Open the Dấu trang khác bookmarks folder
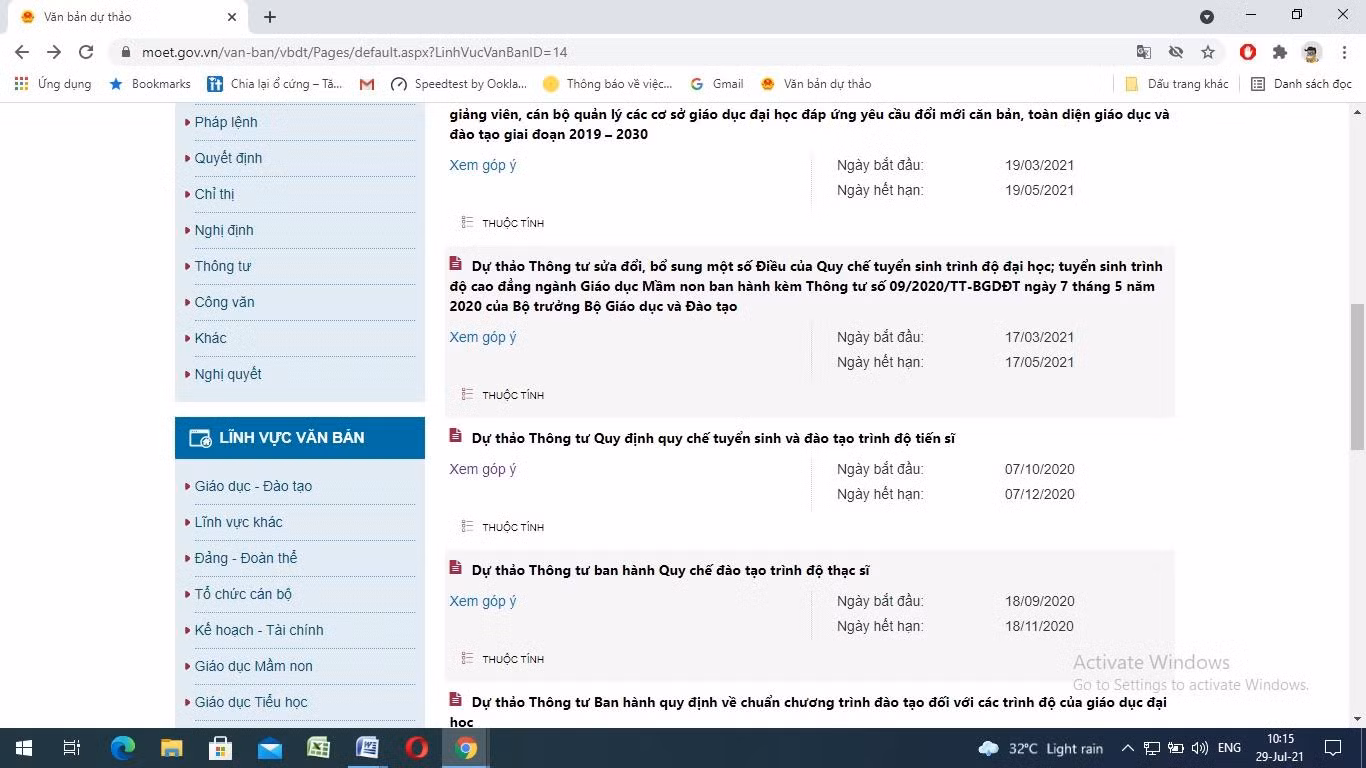 tap(1177, 84)
